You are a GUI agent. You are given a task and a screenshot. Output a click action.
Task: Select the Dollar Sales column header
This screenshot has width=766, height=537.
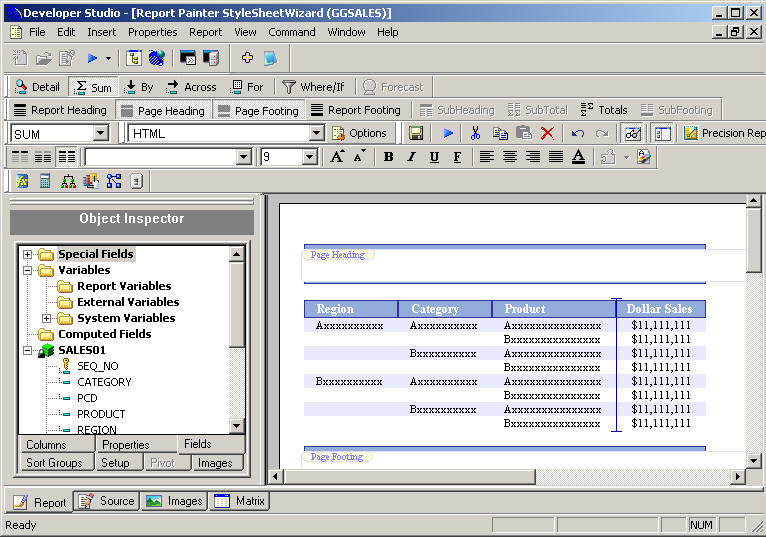(x=660, y=309)
